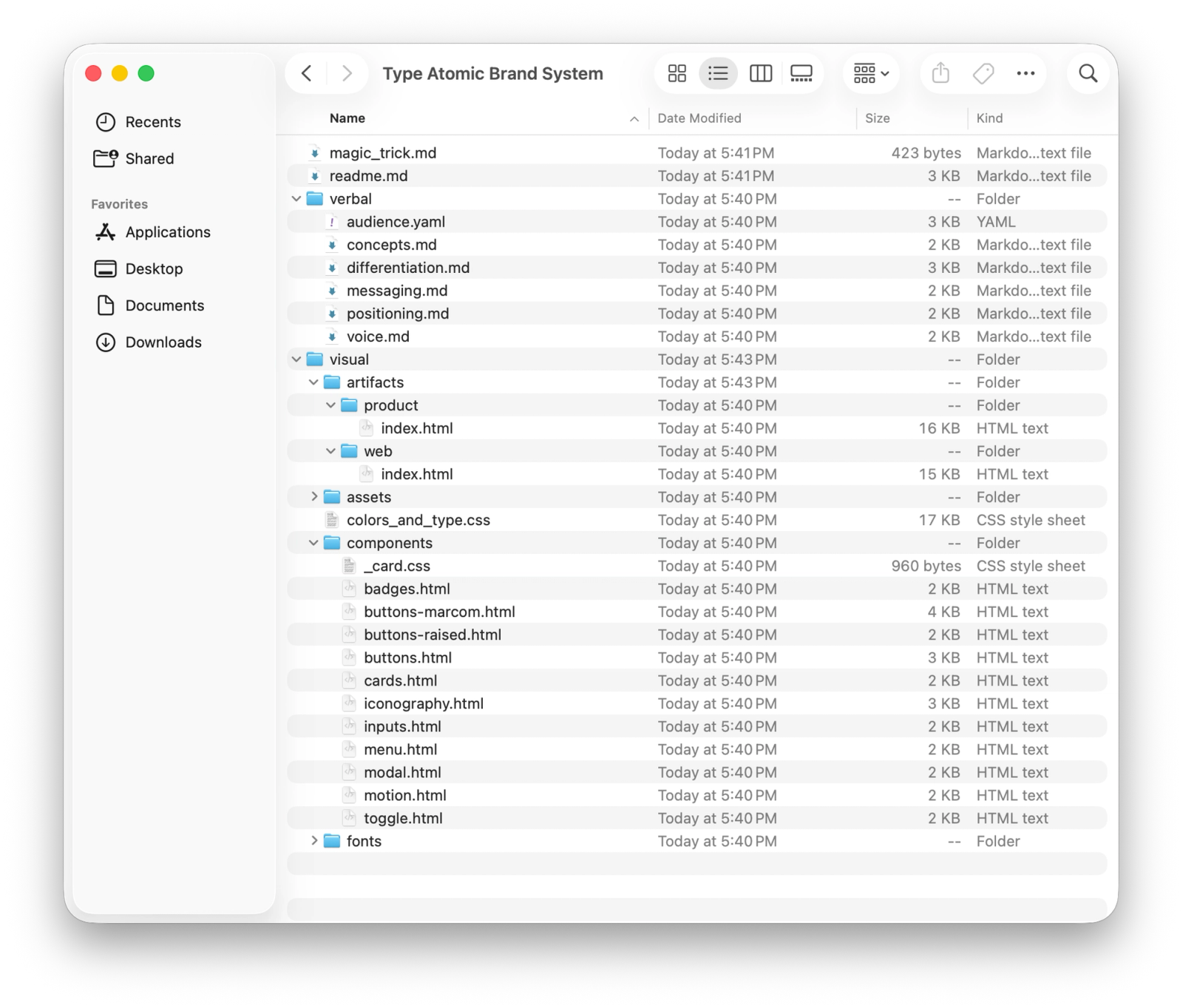This screenshot has height=1008, width=1183.
Task: Select messaging.md file name
Action: 397,291
